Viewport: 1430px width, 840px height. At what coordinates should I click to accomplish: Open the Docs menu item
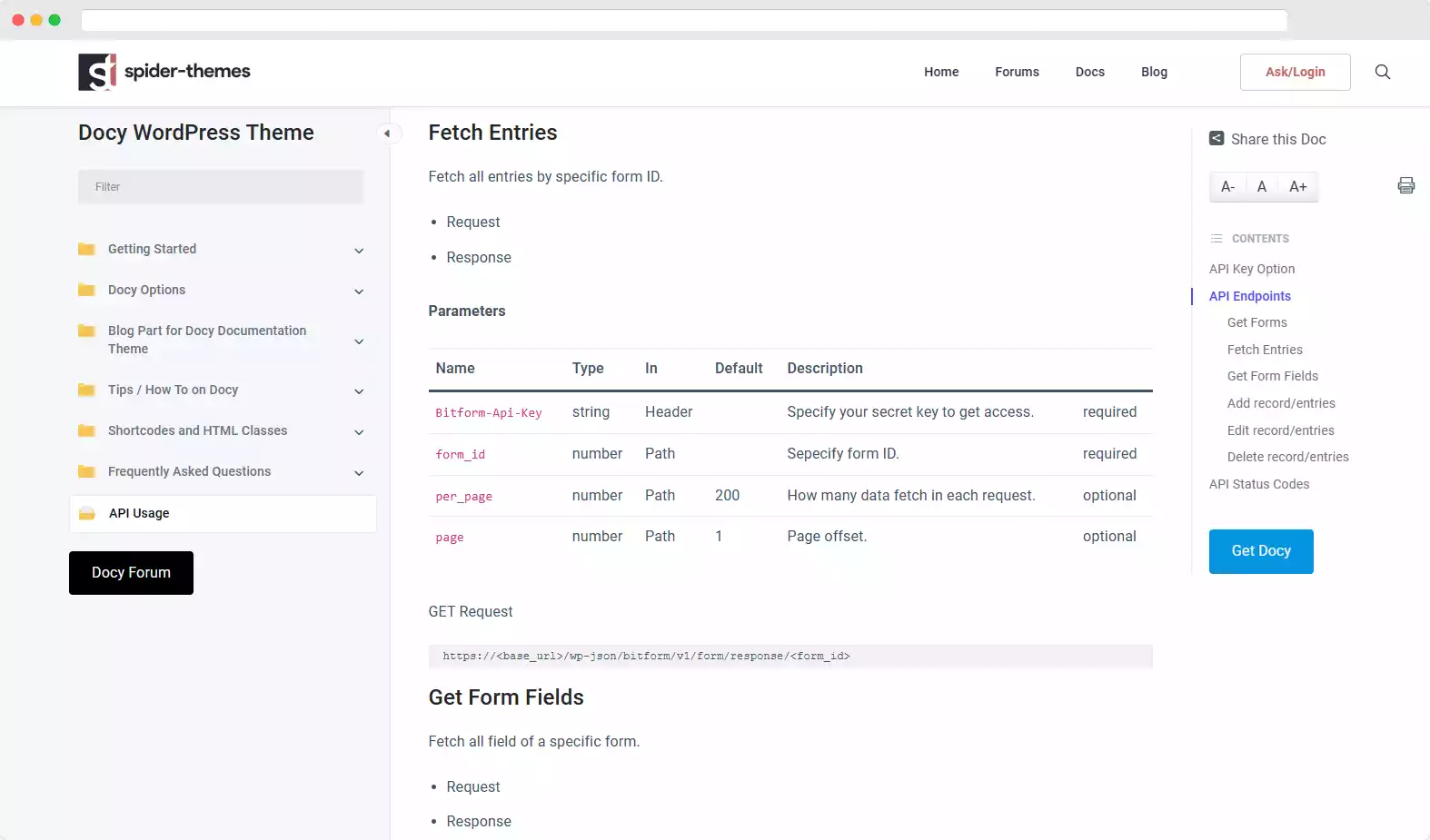tap(1090, 72)
